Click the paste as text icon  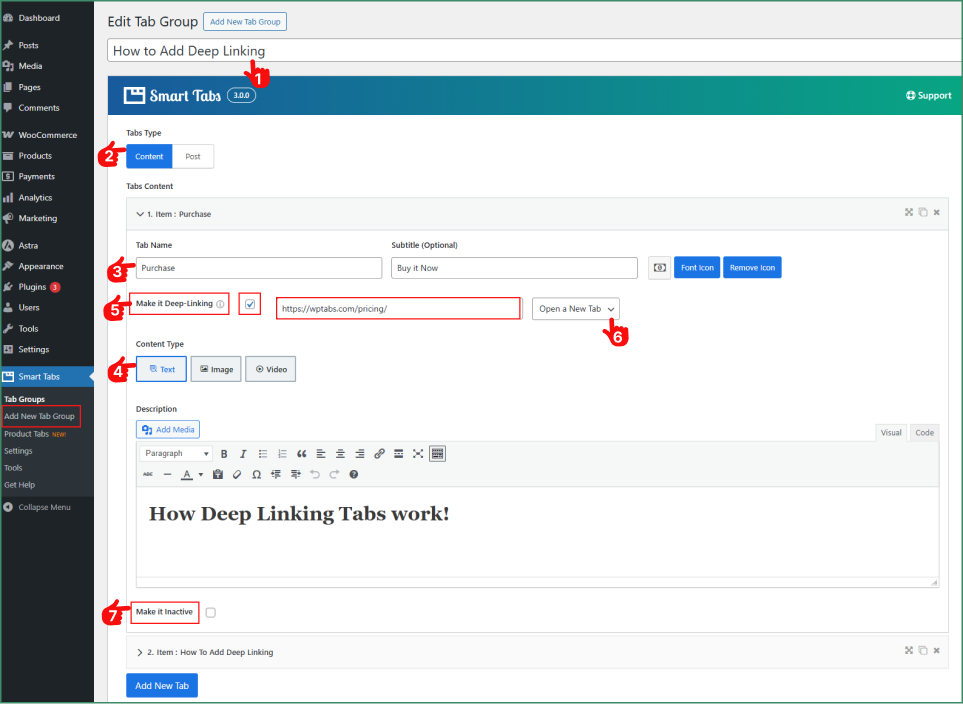[x=217, y=474]
